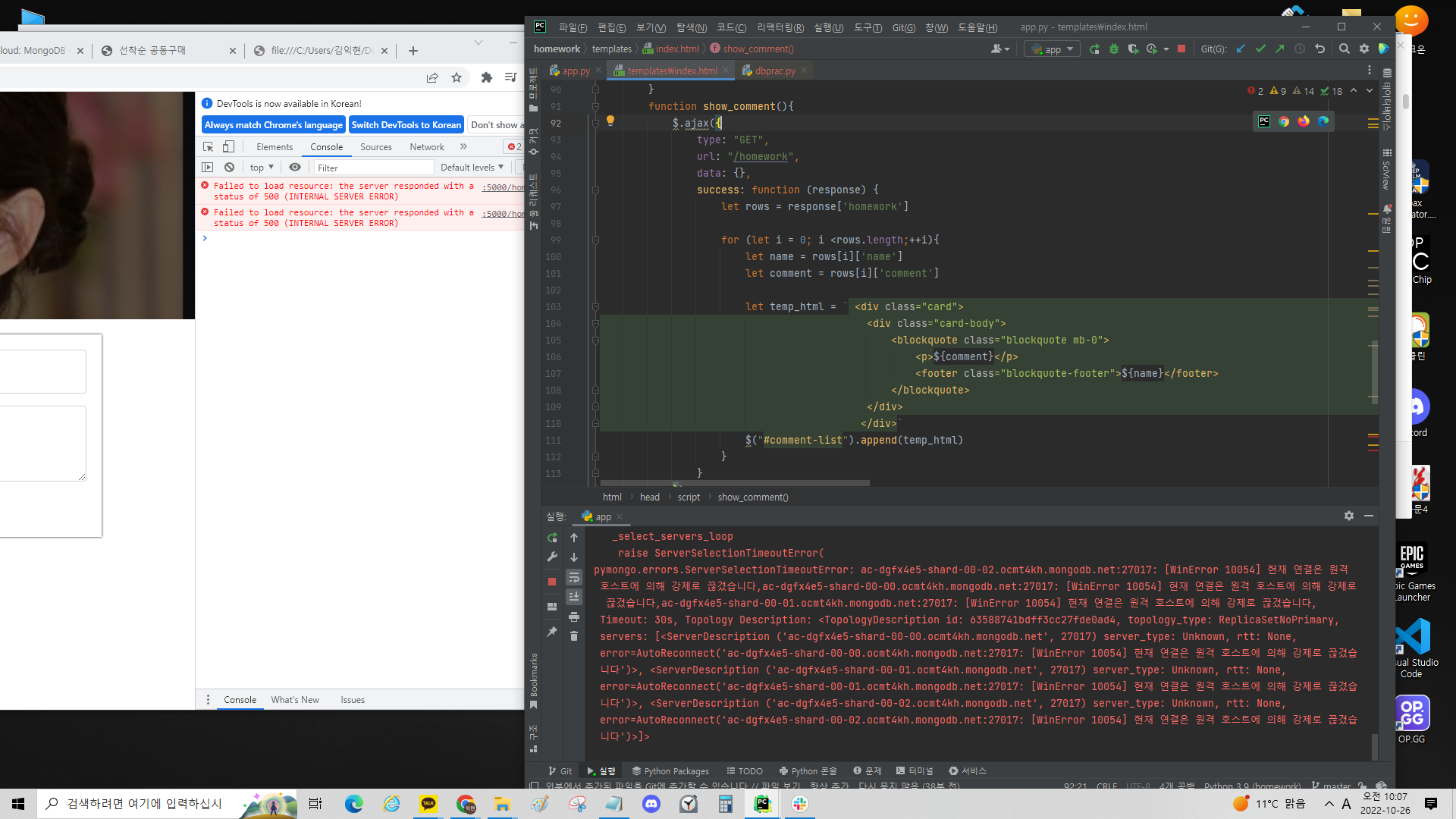Open Default levels dropdown in console
1456x819 pixels.
point(472,168)
